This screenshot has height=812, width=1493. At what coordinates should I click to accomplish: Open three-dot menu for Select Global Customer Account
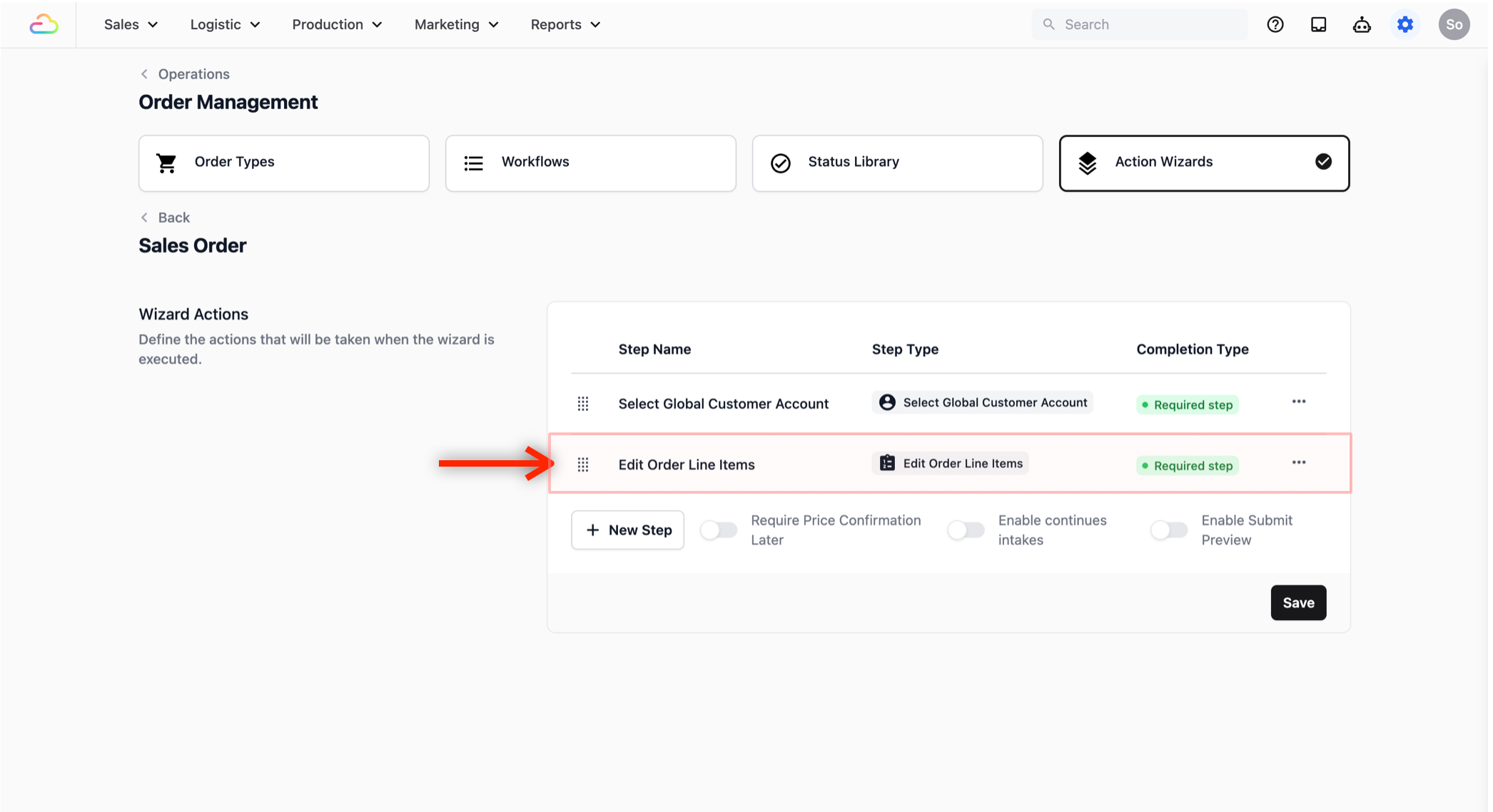tap(1298, 402)
